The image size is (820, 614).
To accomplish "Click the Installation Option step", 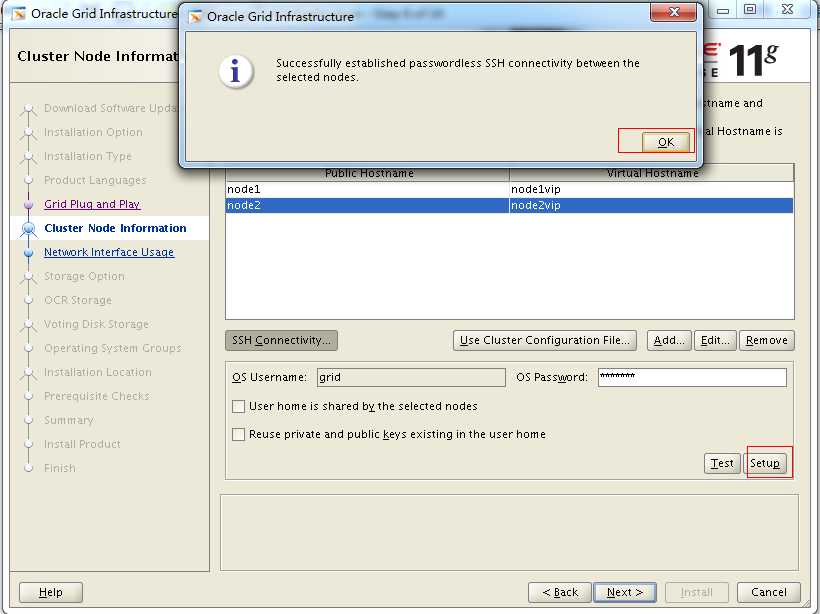I will 93,132.
